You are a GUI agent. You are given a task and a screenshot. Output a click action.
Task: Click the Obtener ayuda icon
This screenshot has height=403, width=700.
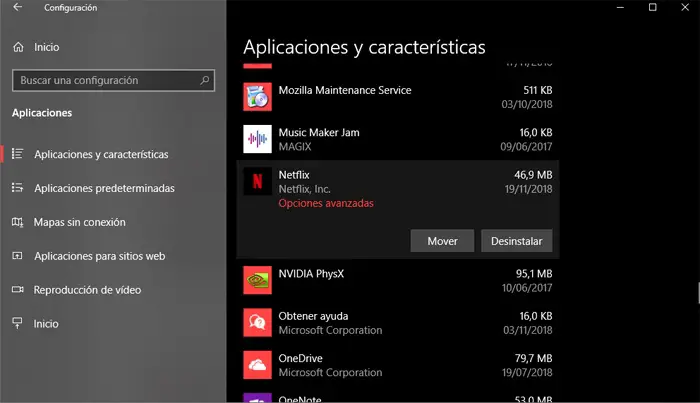coord(257,322)
